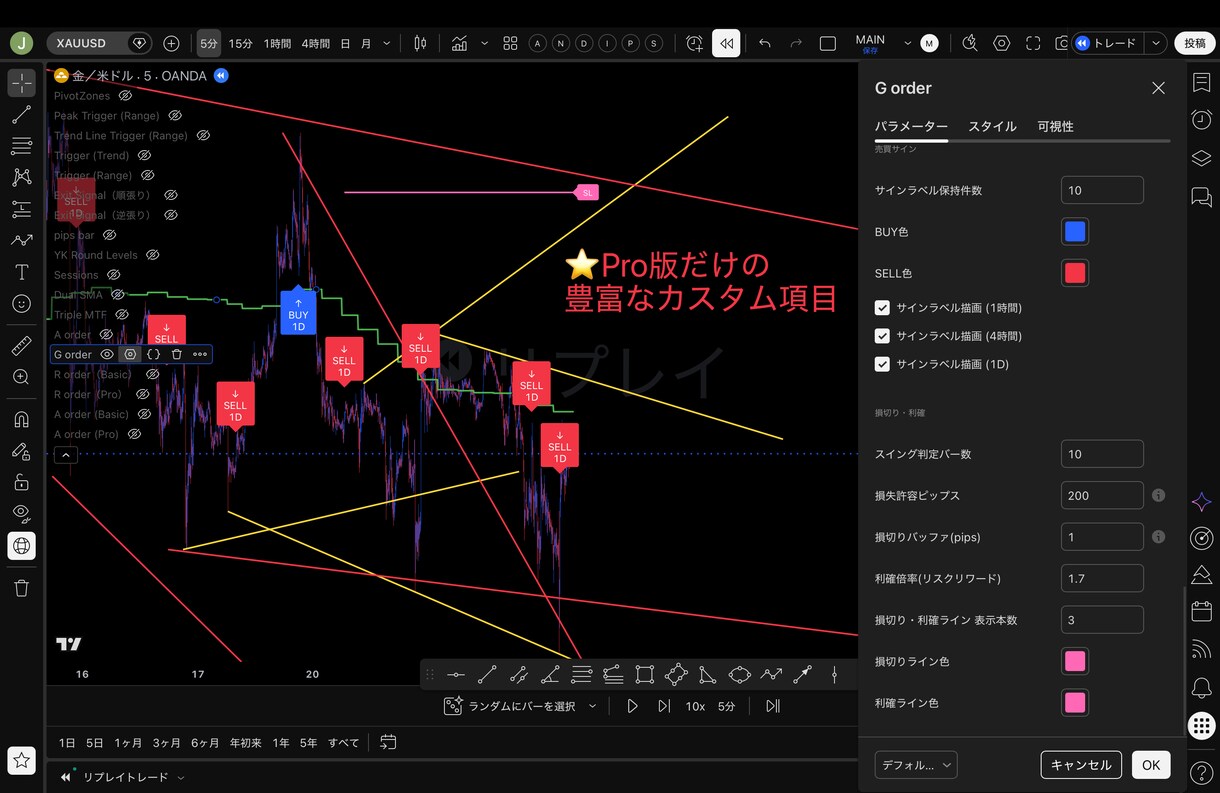Click the 投稿 publish button
This screenshot has height=793, width=1220.
tap(1195, 43)
